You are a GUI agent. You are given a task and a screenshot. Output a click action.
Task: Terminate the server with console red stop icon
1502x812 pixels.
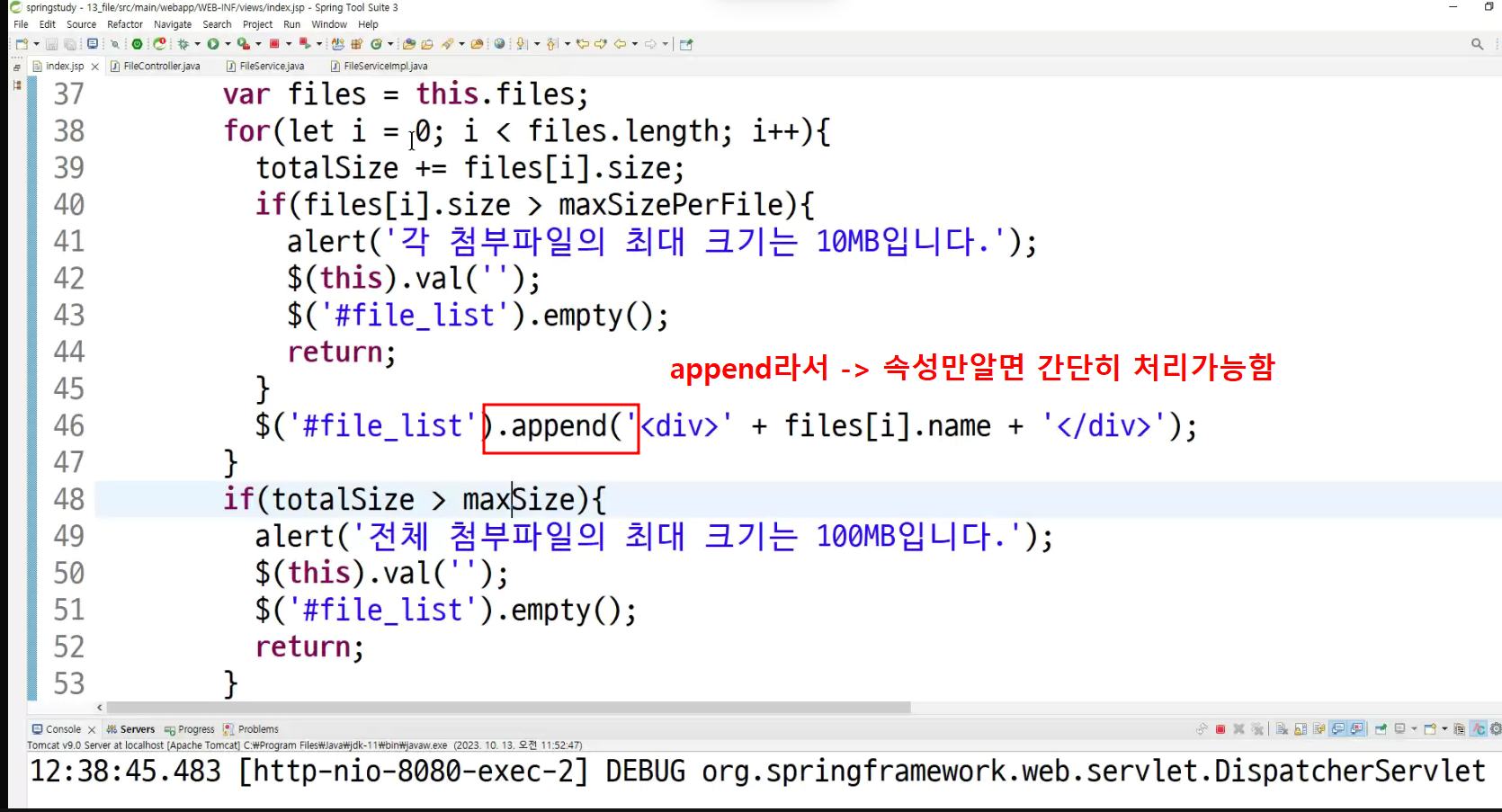tap(1220, 729)
